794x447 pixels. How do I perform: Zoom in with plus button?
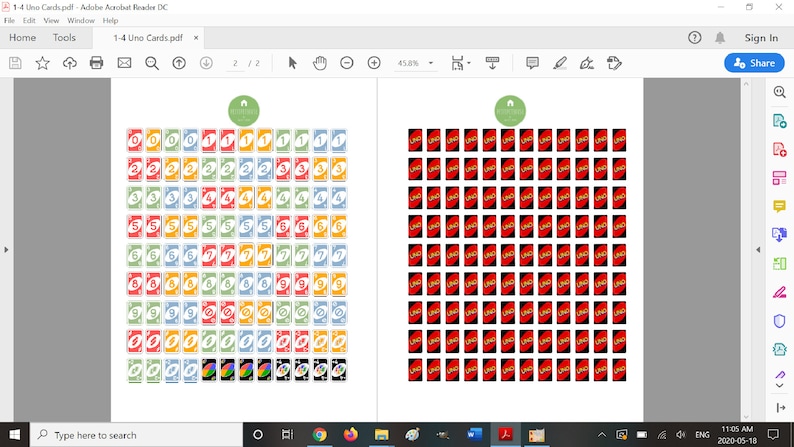(x=374, y=63)
